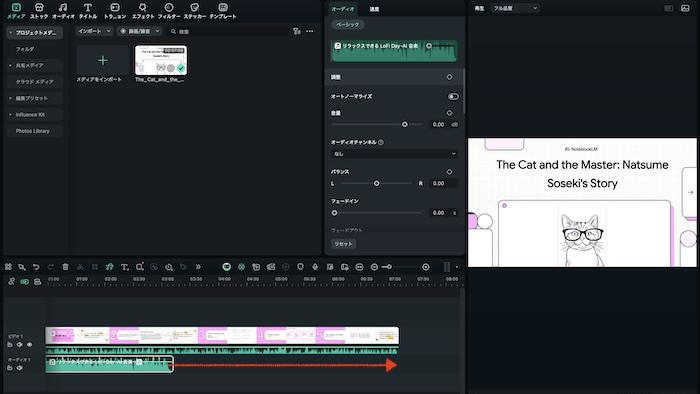Click Undo in timeline toolbar
Screen dimensions: 700x394
point(36,267)
